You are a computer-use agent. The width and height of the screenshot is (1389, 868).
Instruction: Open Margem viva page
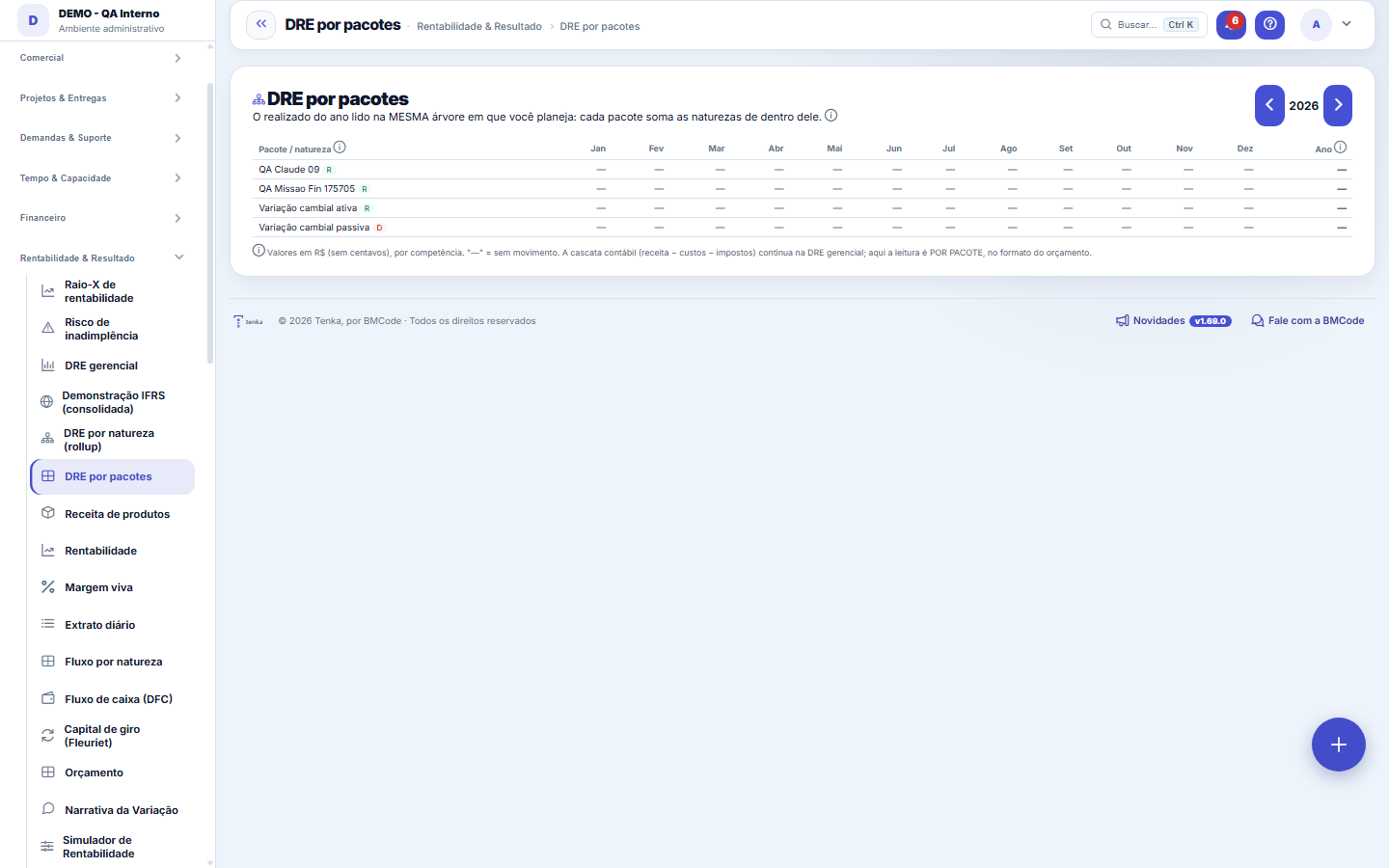pyautogui.click(x=112, y=587)
